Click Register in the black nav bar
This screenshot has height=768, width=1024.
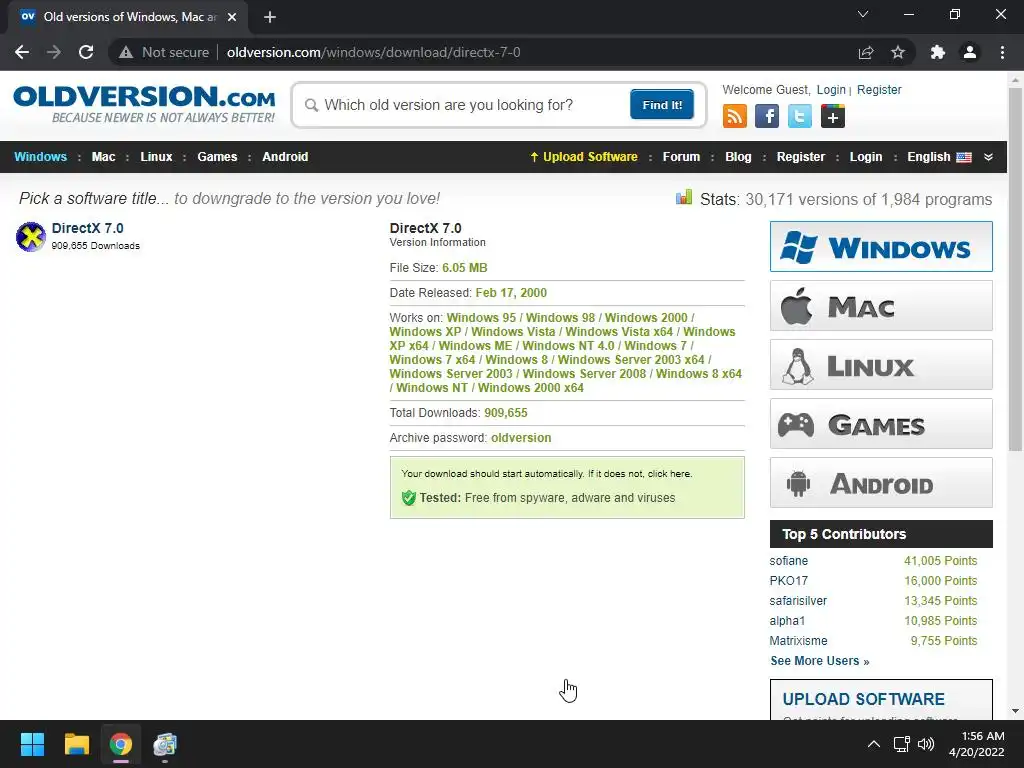801,157
